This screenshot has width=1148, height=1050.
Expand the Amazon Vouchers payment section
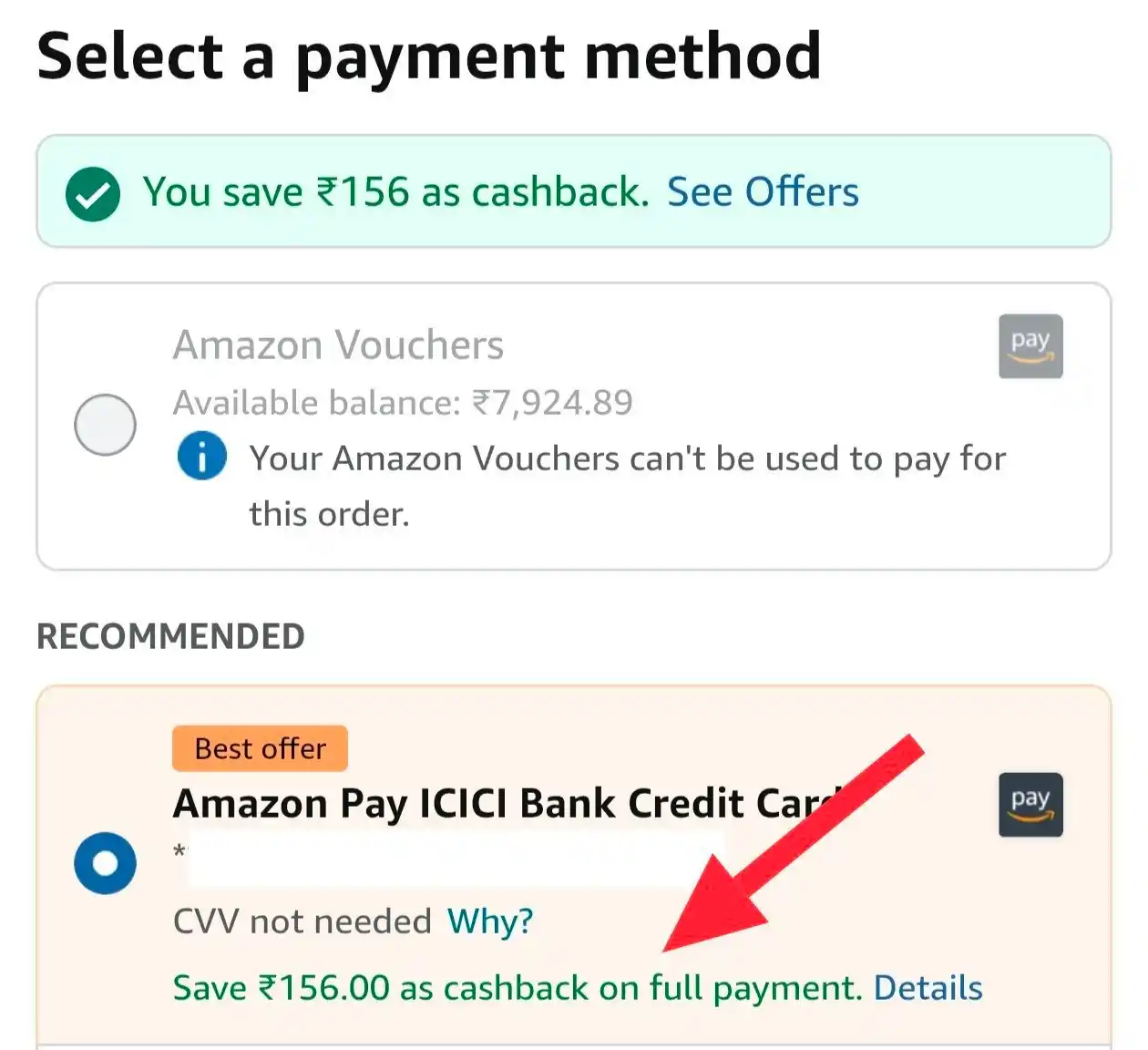pyautogui.click(x=339, y=345)
